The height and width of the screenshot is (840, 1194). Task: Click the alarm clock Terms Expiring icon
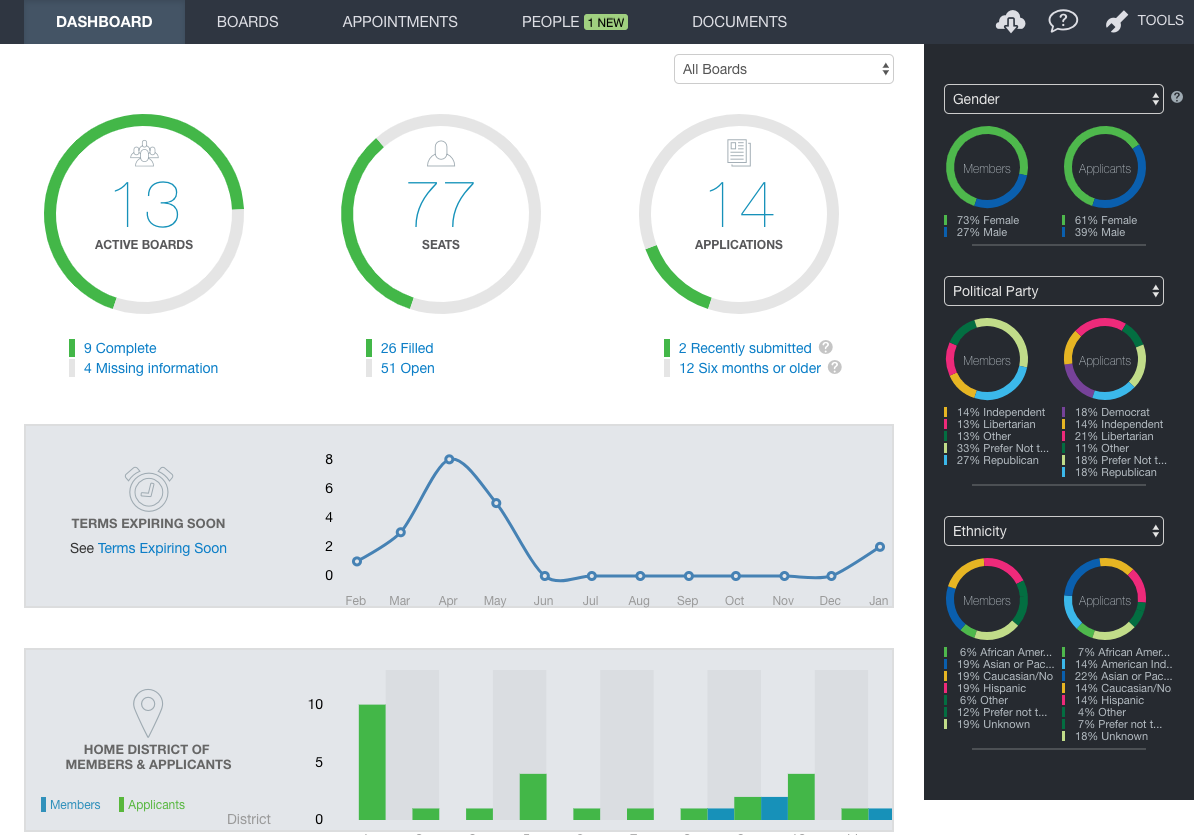148,488
